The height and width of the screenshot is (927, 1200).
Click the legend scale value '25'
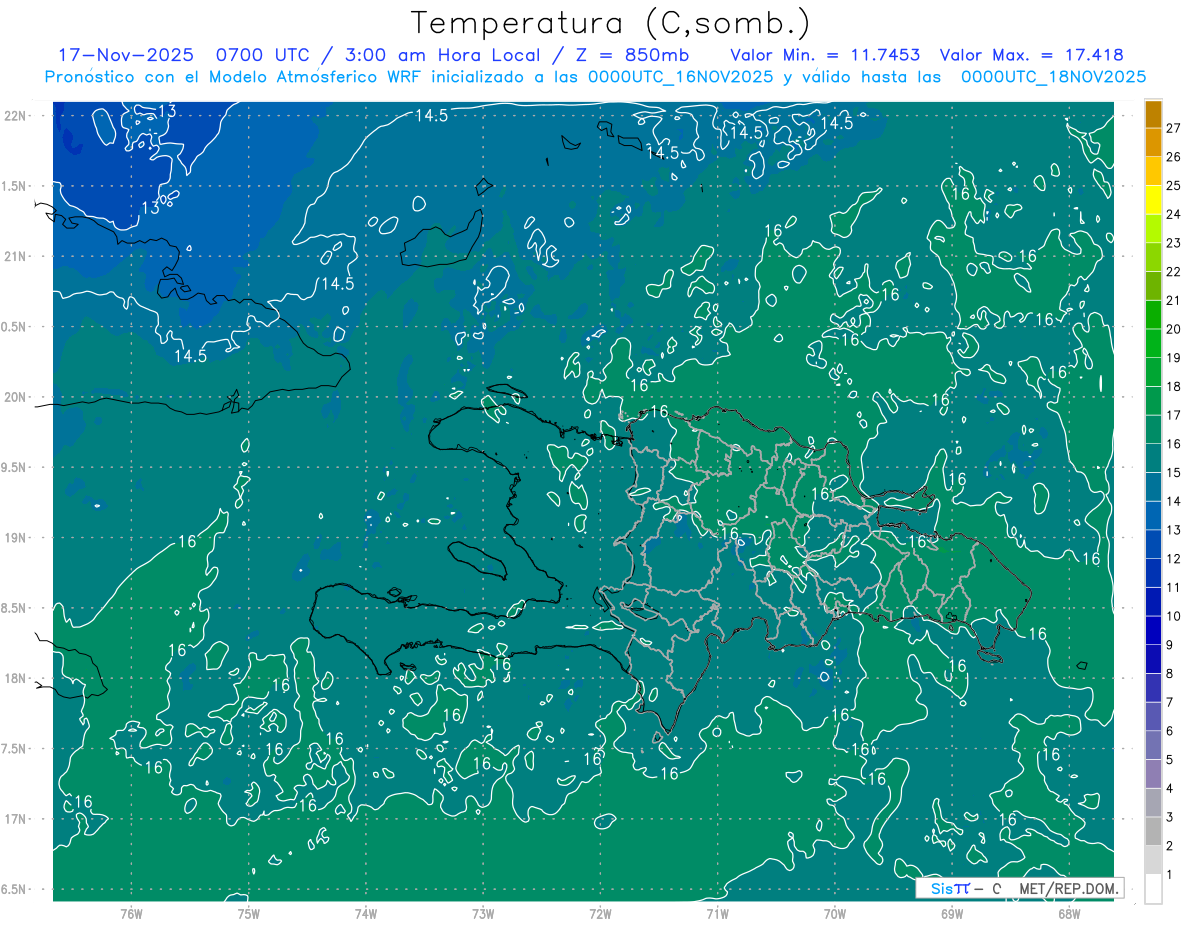click(x=1174, y=186)
